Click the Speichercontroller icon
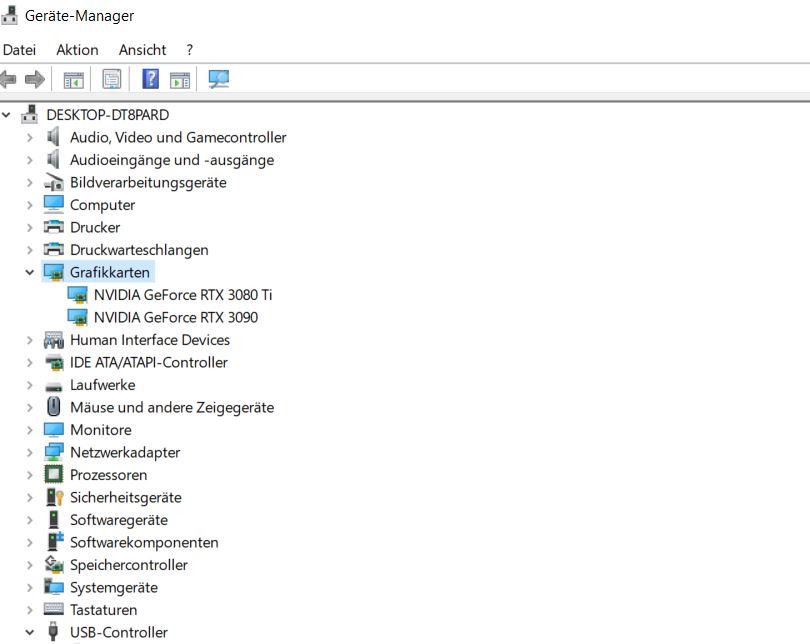810x644 pixels. (x=54, y=564)
